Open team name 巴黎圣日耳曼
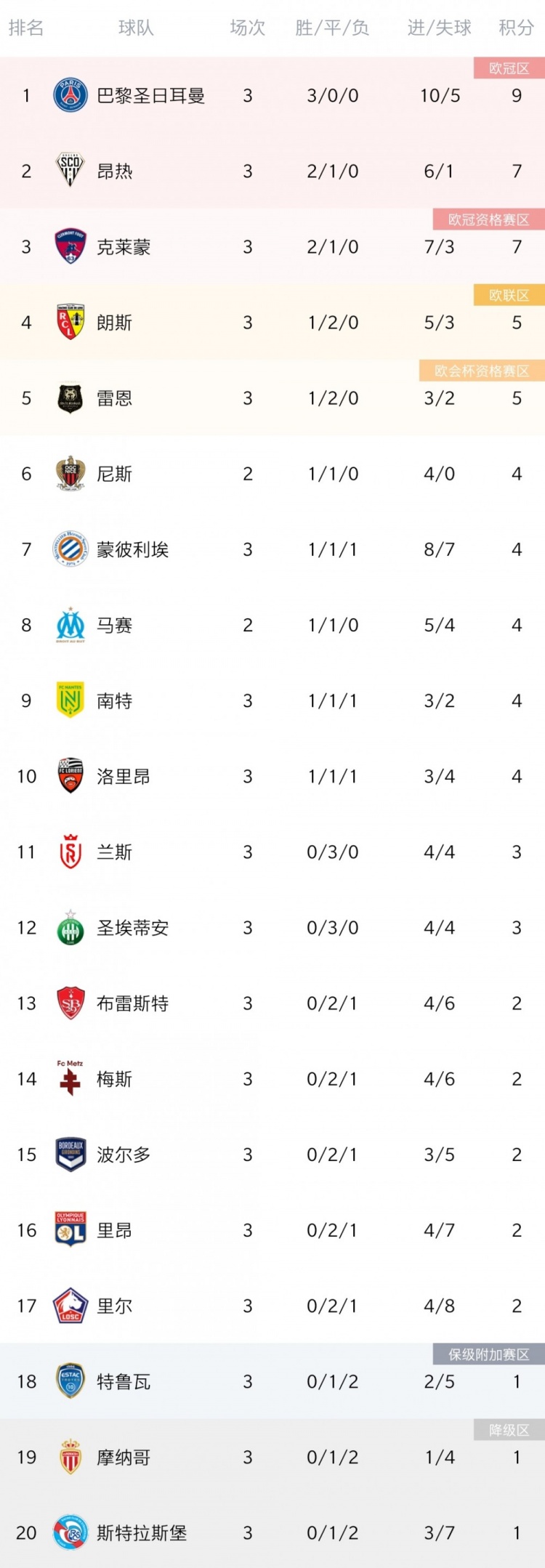Screen dimensions: 545x1568 [x=151, y=96]
